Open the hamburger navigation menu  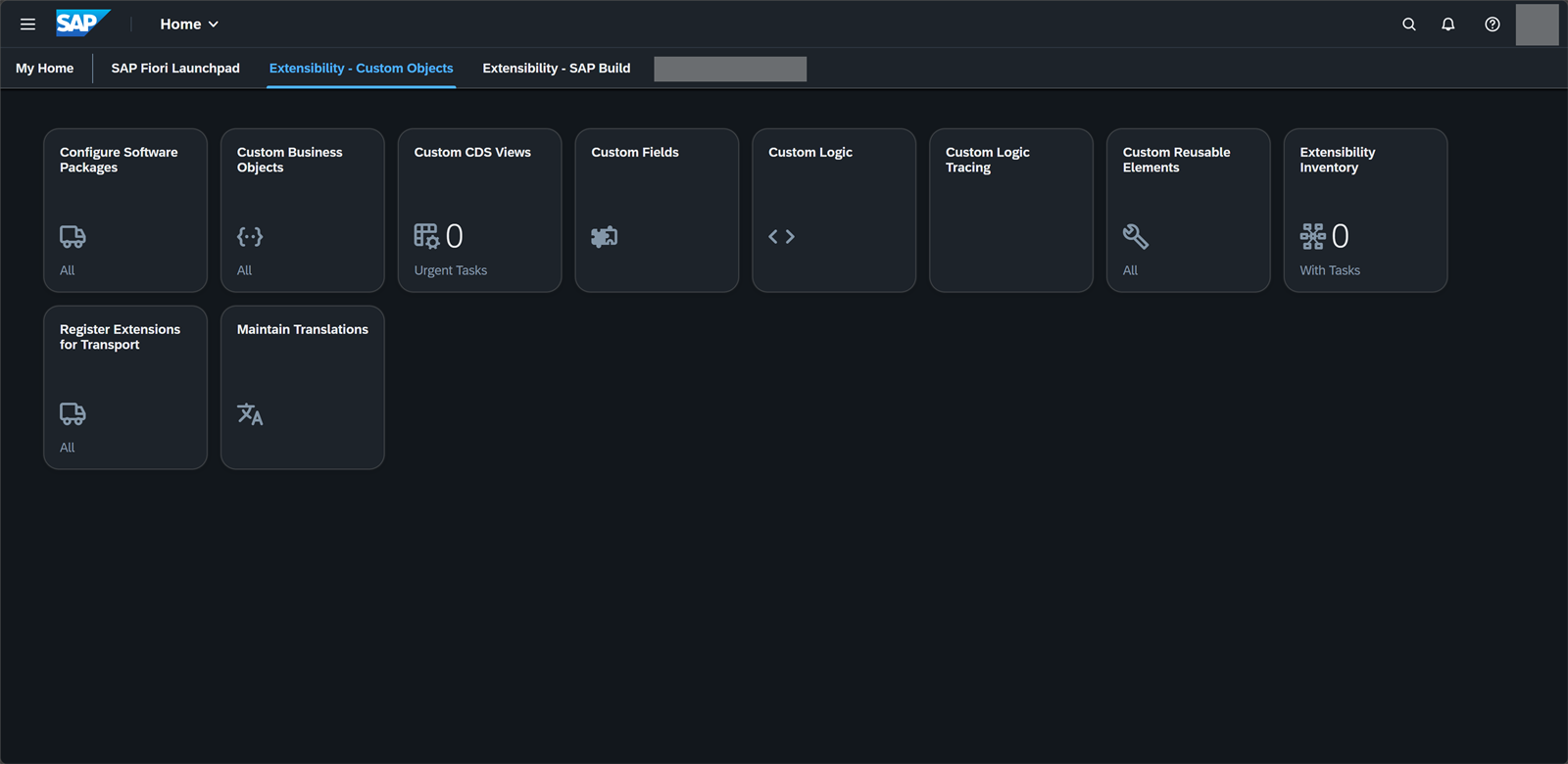[x=27, y=24]
